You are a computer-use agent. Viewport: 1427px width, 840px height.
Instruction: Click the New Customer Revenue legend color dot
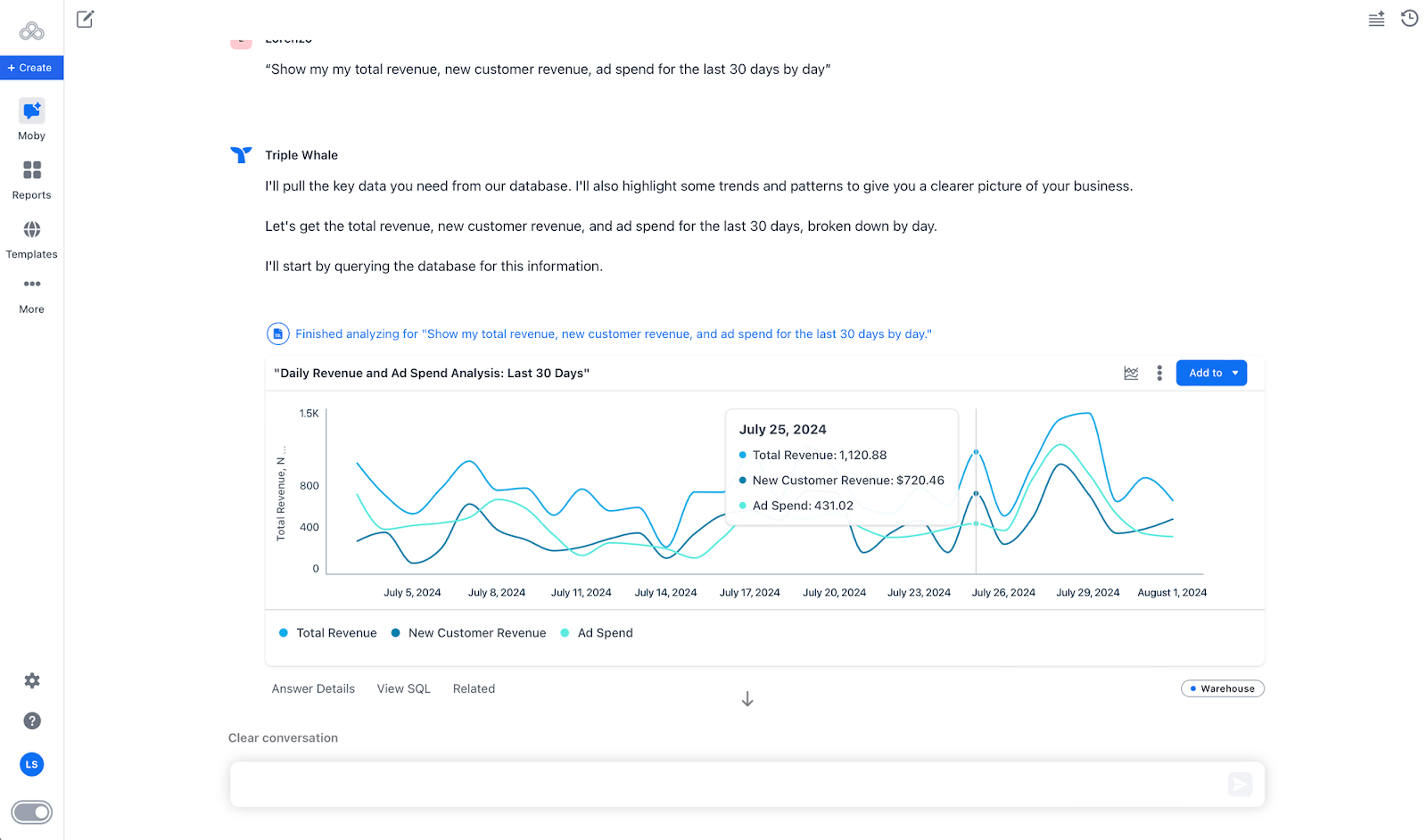pyautogui.click(x=395, y=632)
